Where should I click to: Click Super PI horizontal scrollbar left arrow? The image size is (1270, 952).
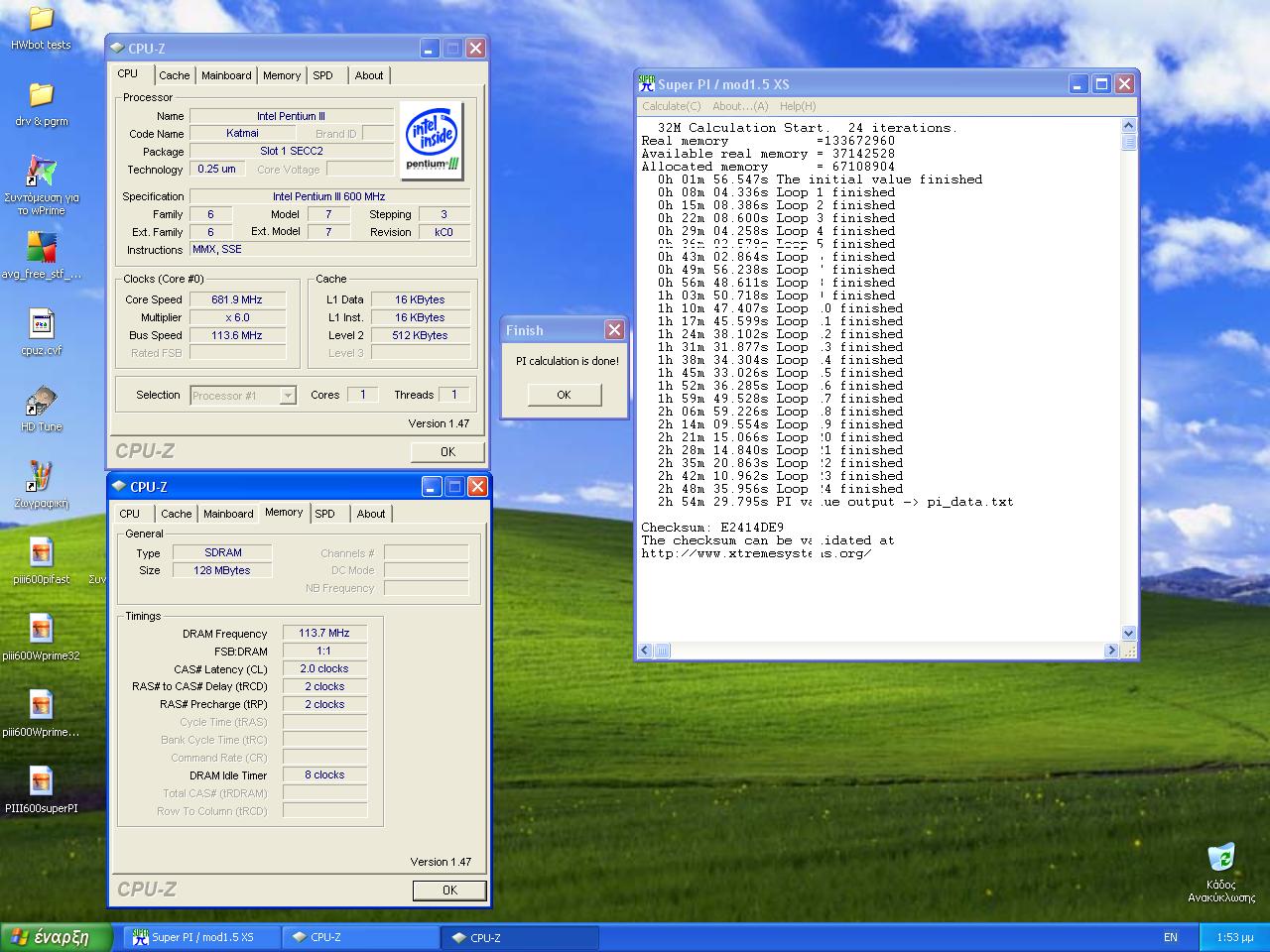[x=645, y=651]
